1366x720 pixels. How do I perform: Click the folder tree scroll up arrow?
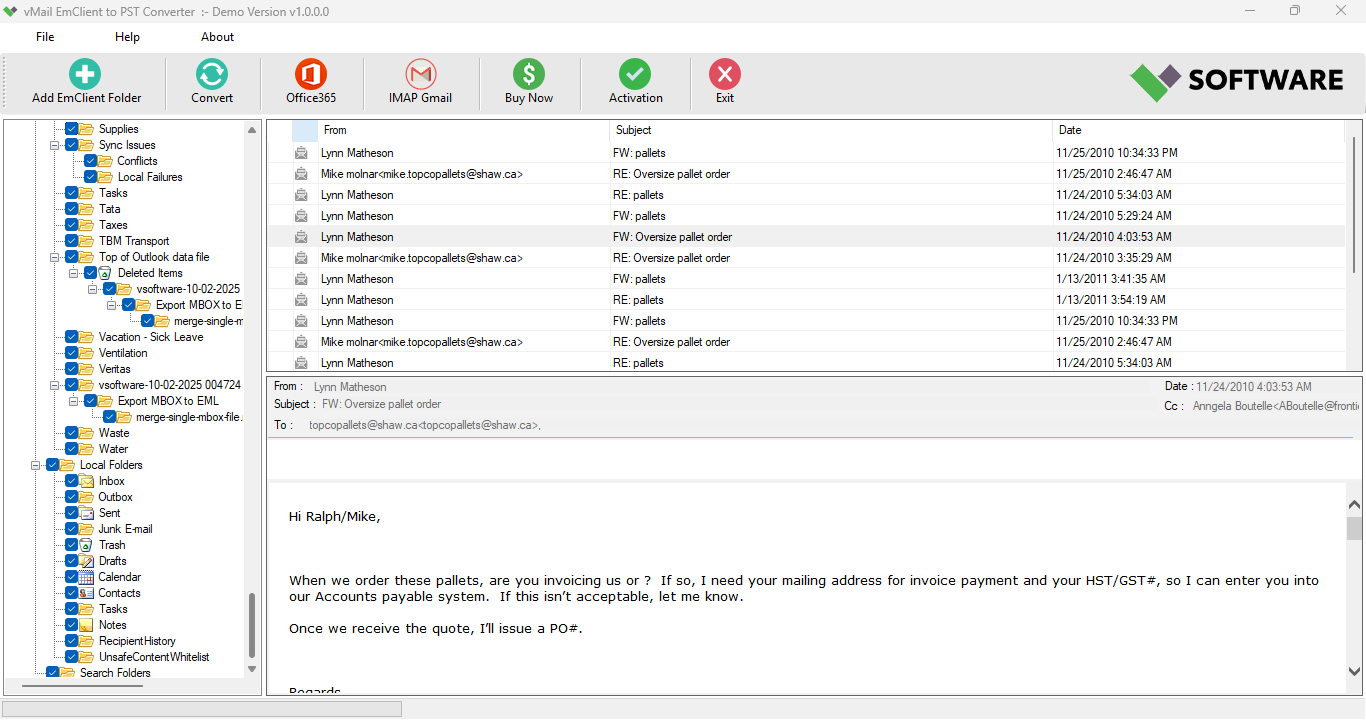pyautogui.click(x=252, y=129)
